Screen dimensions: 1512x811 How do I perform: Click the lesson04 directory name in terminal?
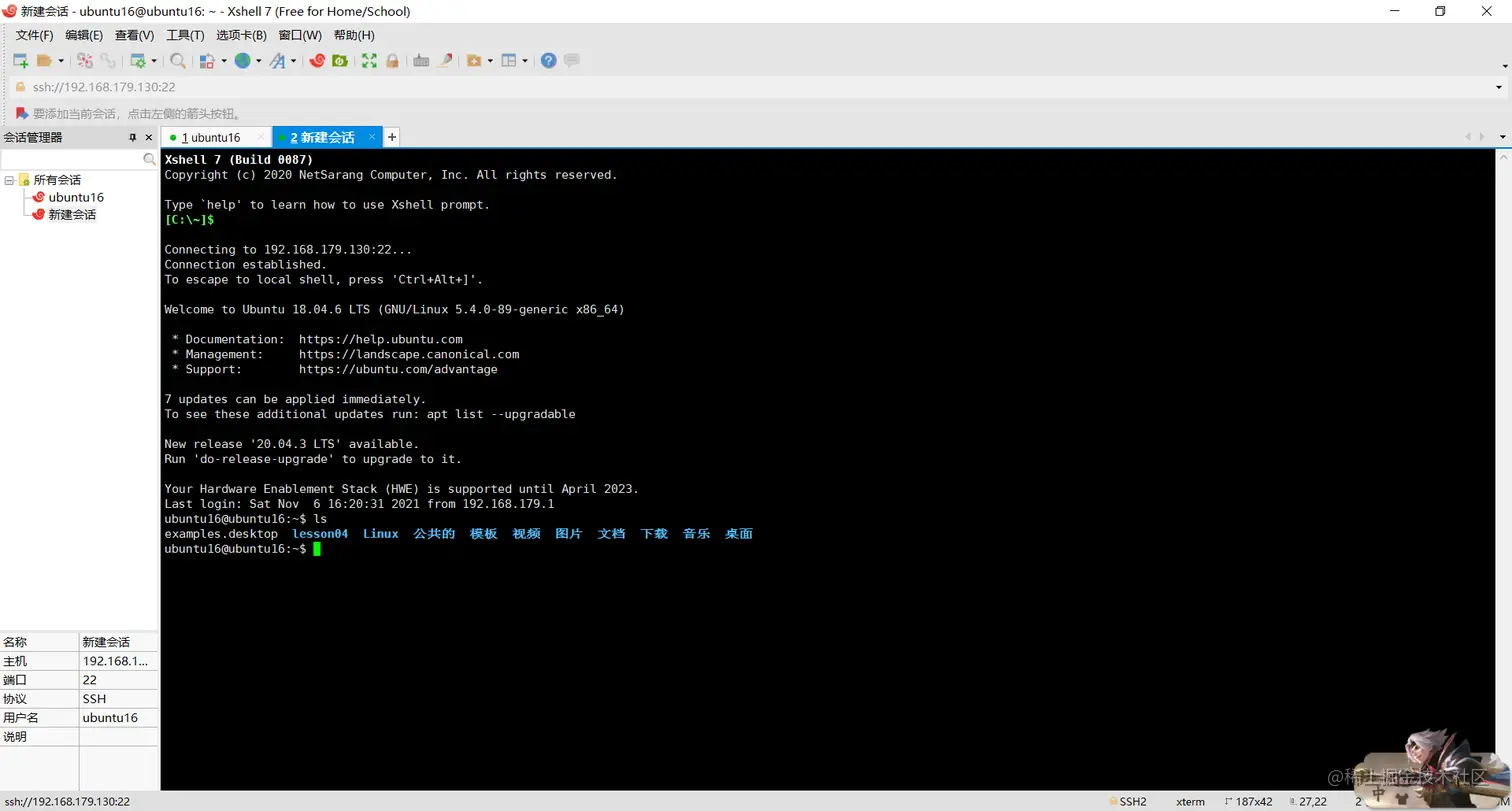(x=320, y=534)
